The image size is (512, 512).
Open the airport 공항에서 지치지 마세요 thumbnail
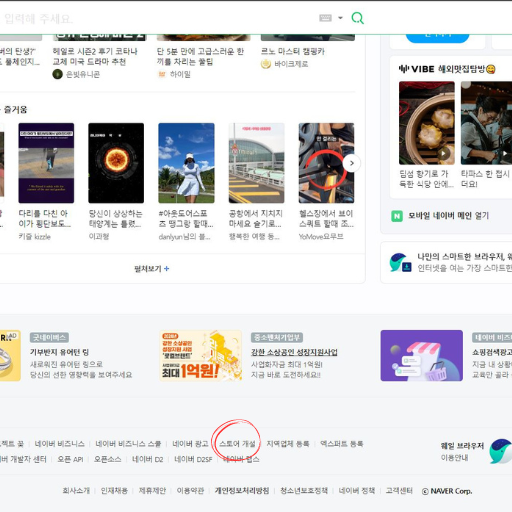pos(256,163)
